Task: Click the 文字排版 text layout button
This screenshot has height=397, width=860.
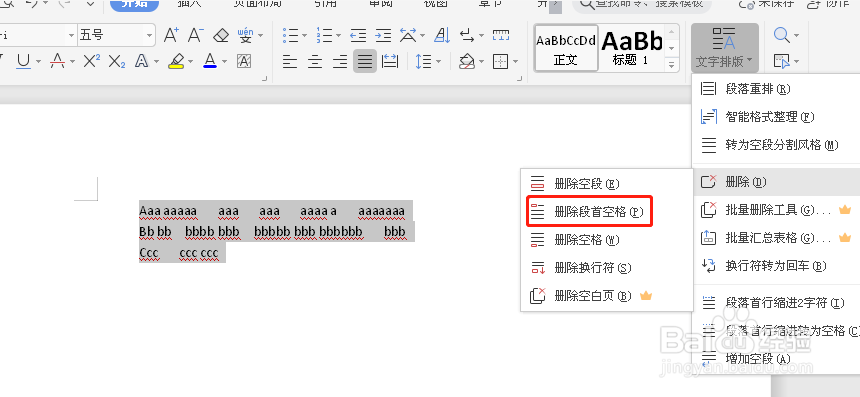Action: click(x=725, y=48)
